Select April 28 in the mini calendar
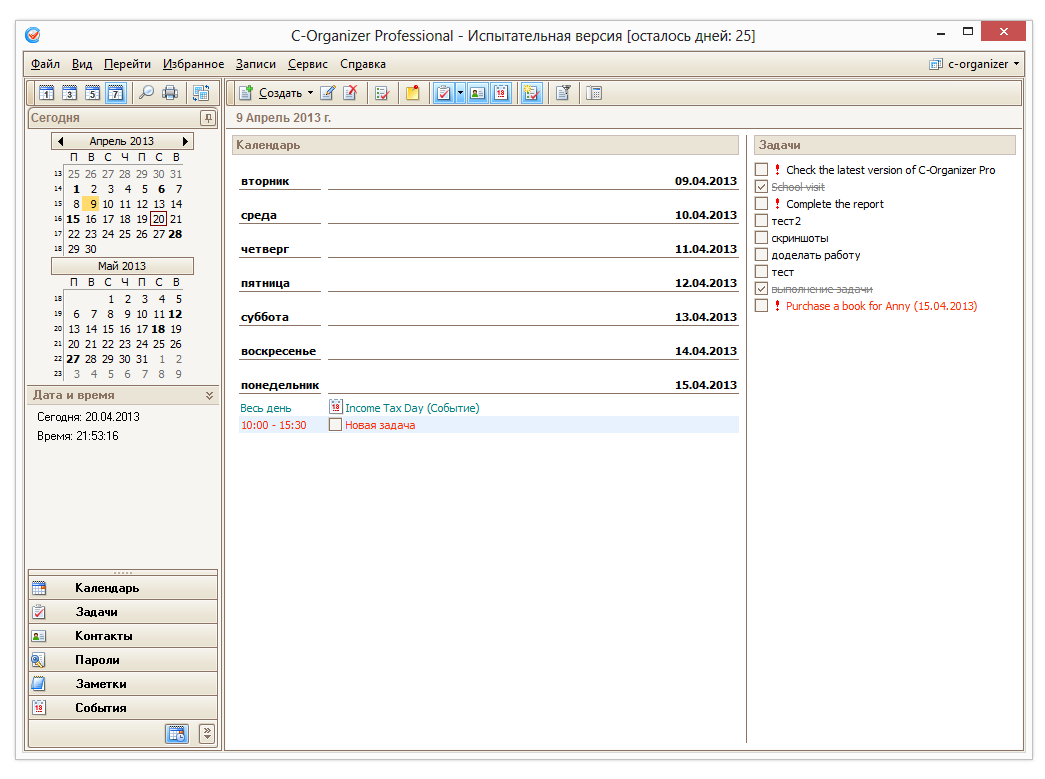This screenshot has width=1045, height=779. pyautogui.click(x=176, y=234)
